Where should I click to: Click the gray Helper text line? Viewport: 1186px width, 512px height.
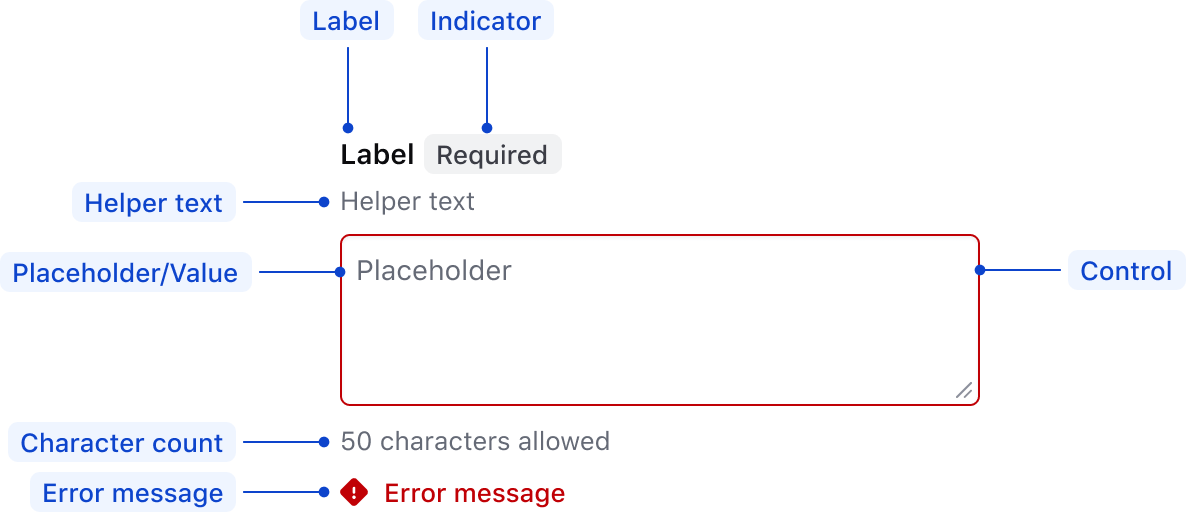(408, 202)
